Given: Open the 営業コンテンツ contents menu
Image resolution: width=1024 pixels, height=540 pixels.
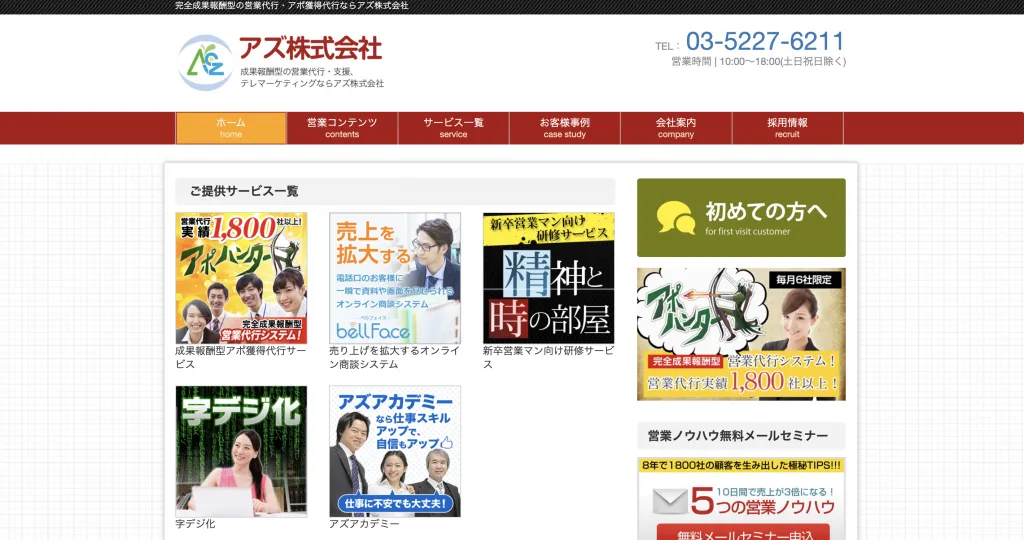Looking at the screenshot, I should pos(342,128).
